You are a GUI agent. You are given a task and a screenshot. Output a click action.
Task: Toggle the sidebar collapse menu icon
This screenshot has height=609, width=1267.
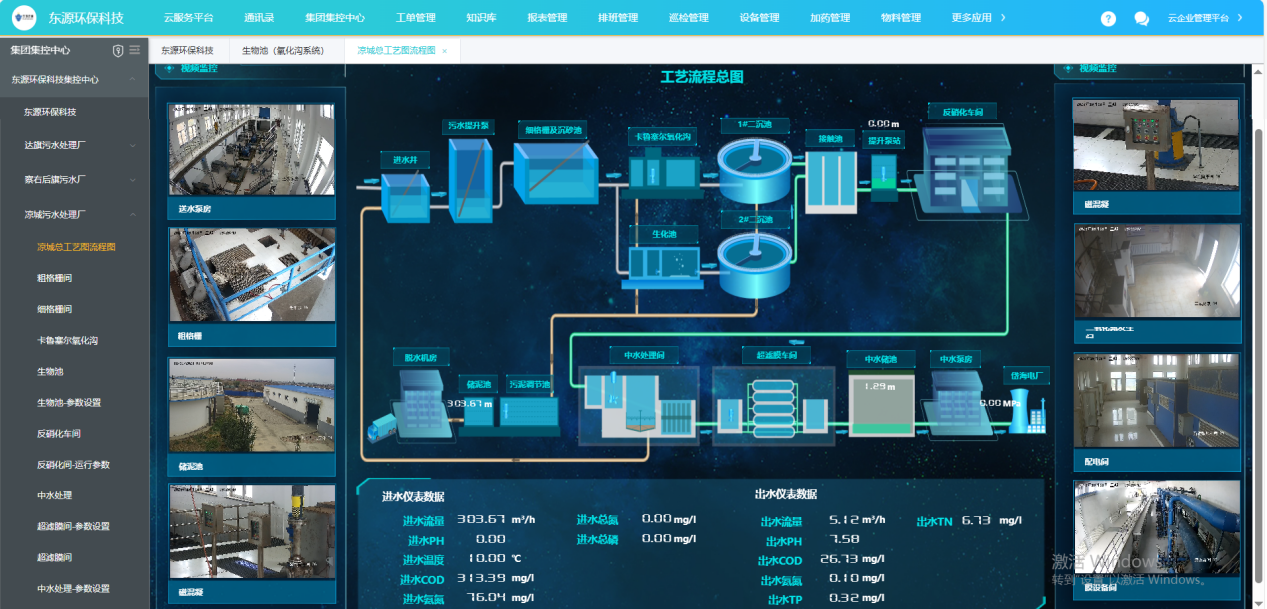click(135, 50)
